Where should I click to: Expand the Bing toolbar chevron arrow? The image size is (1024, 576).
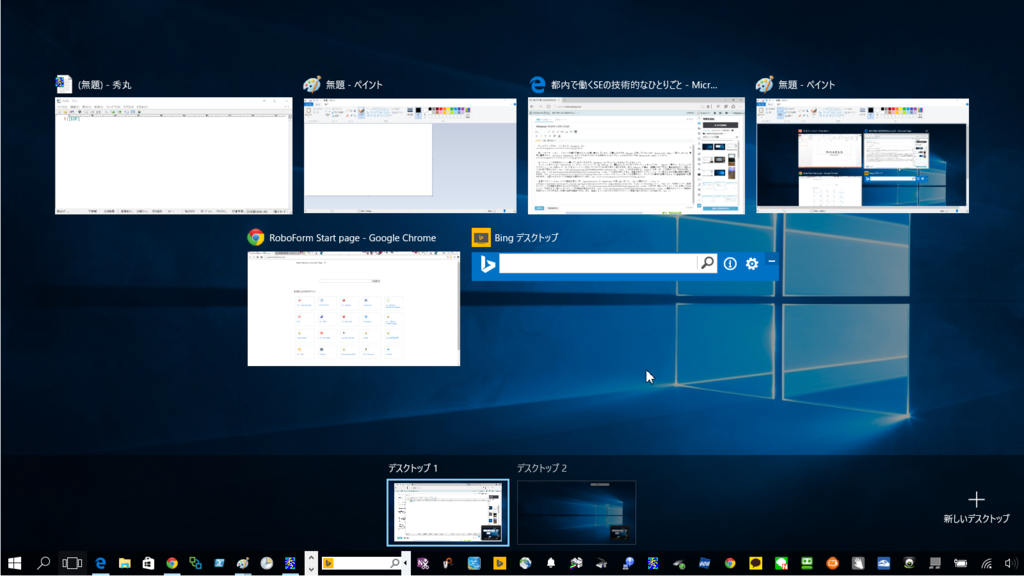click(406, 563)
